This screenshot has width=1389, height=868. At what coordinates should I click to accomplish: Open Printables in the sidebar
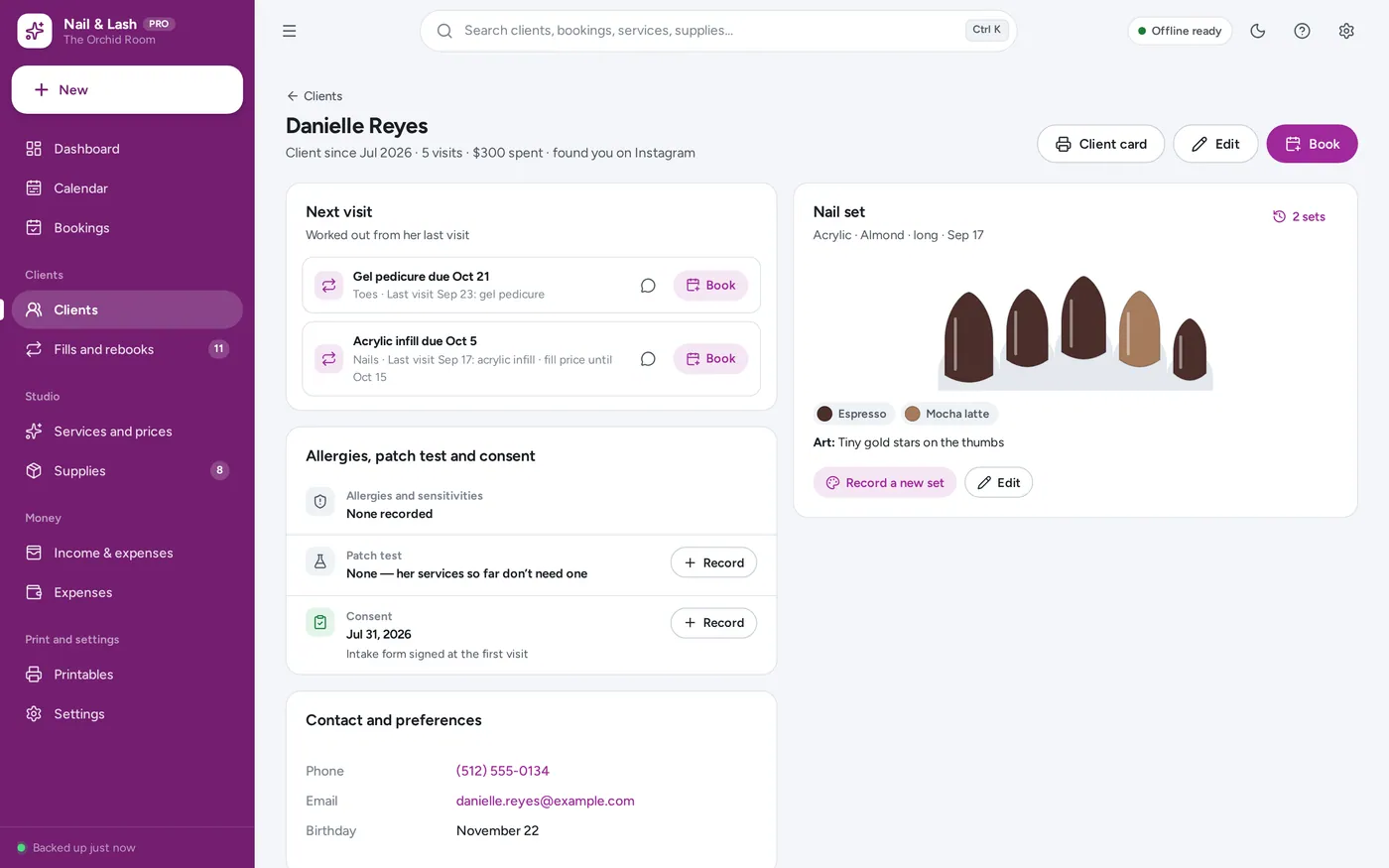pos(127,675)
